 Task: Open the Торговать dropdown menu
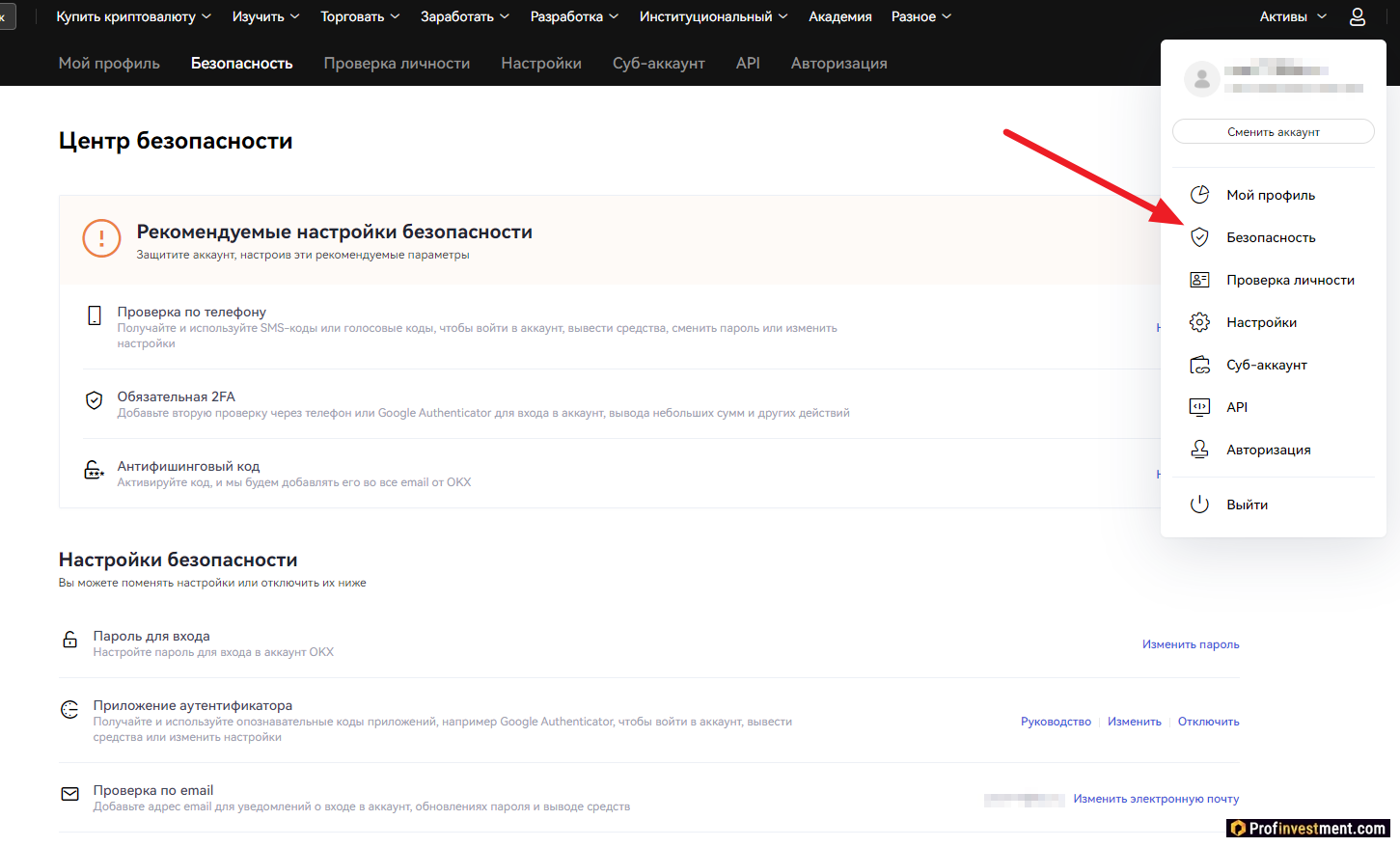[359, 17]
